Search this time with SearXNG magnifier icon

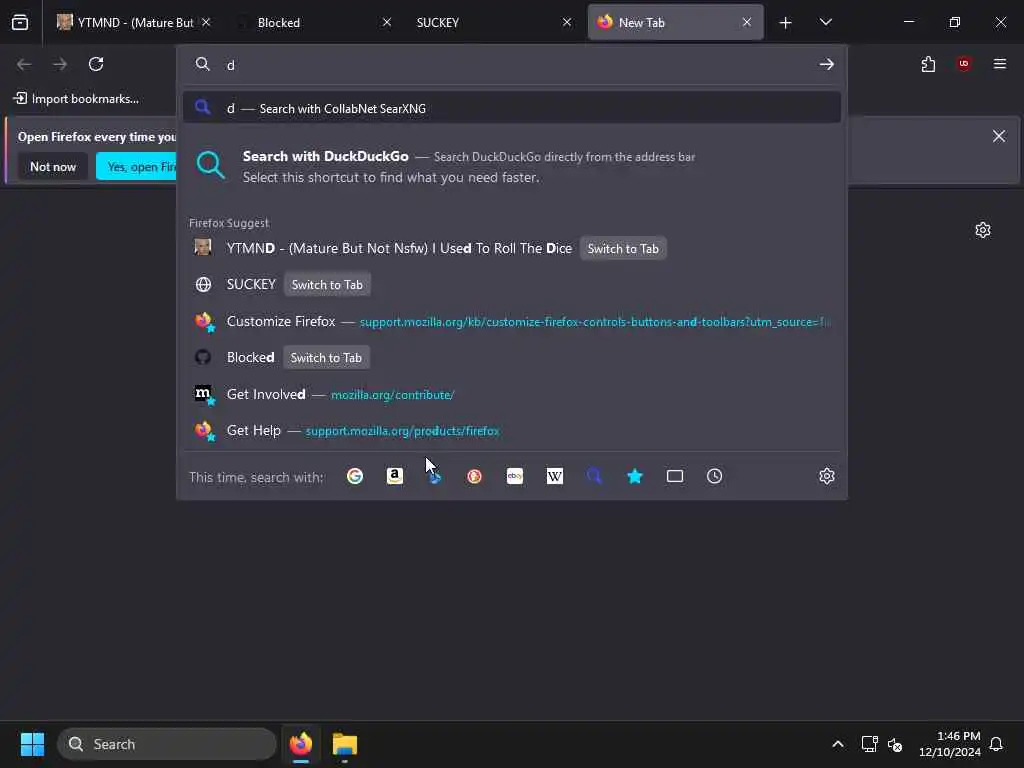coord(594,476)
